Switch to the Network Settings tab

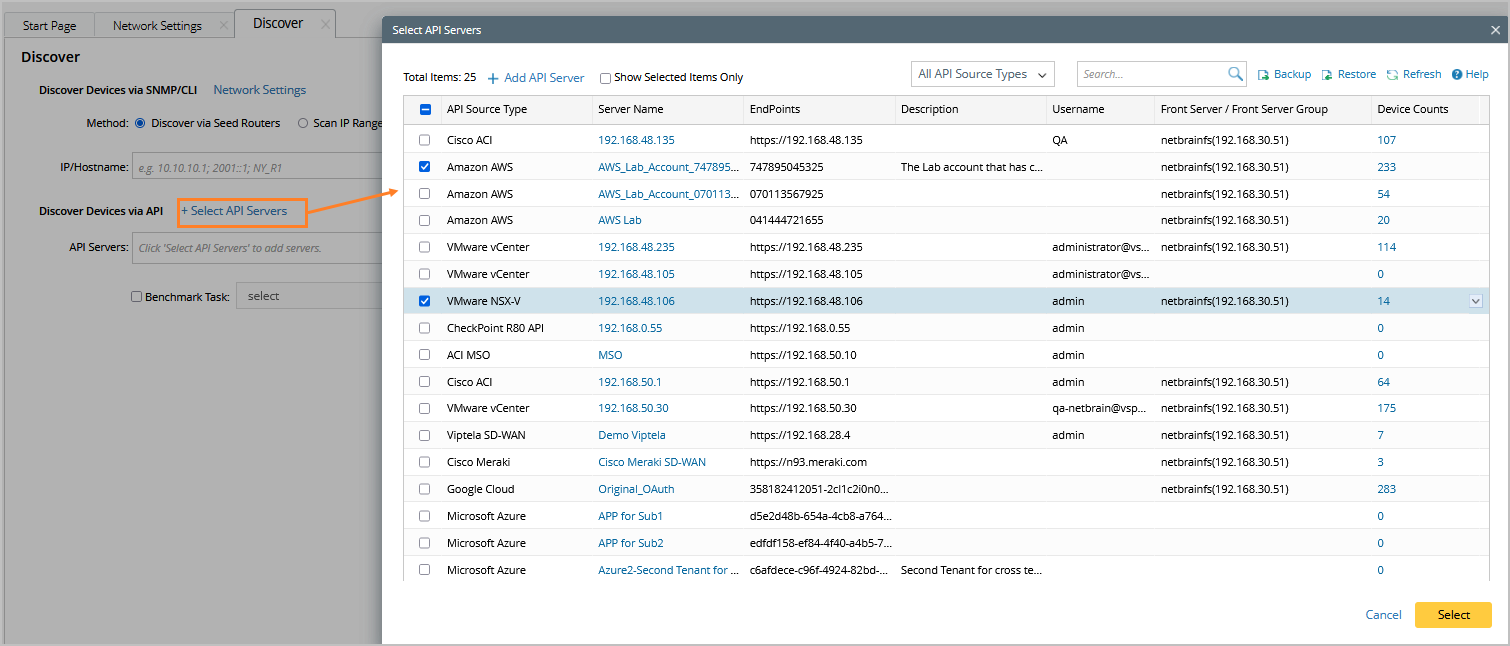click(157, 26)
